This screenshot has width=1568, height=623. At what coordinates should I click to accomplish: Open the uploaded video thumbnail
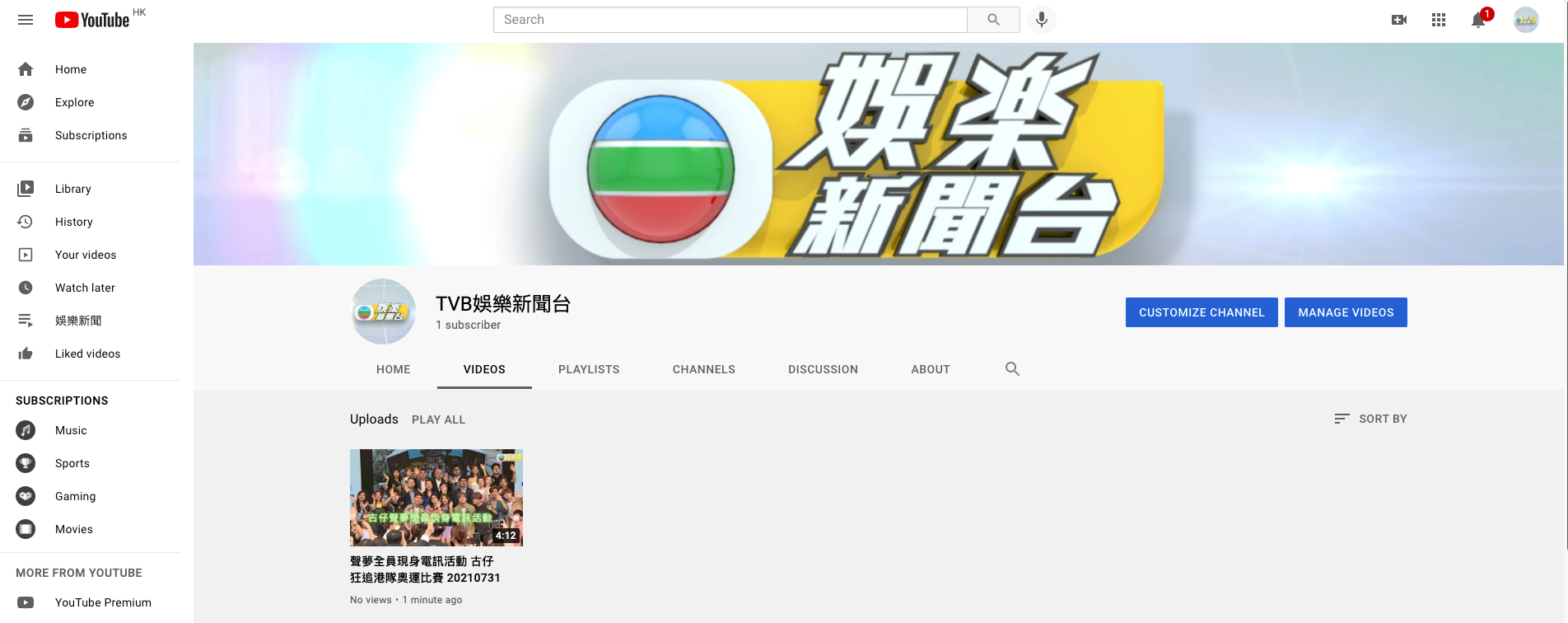pyautogui.click(x=436, y=498)
